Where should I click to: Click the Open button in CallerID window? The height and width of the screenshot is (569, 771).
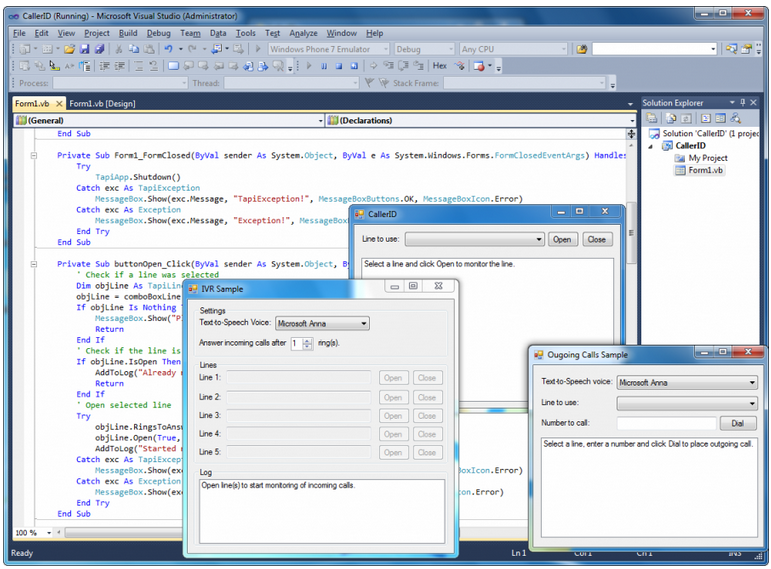click(x=562, y=240)
